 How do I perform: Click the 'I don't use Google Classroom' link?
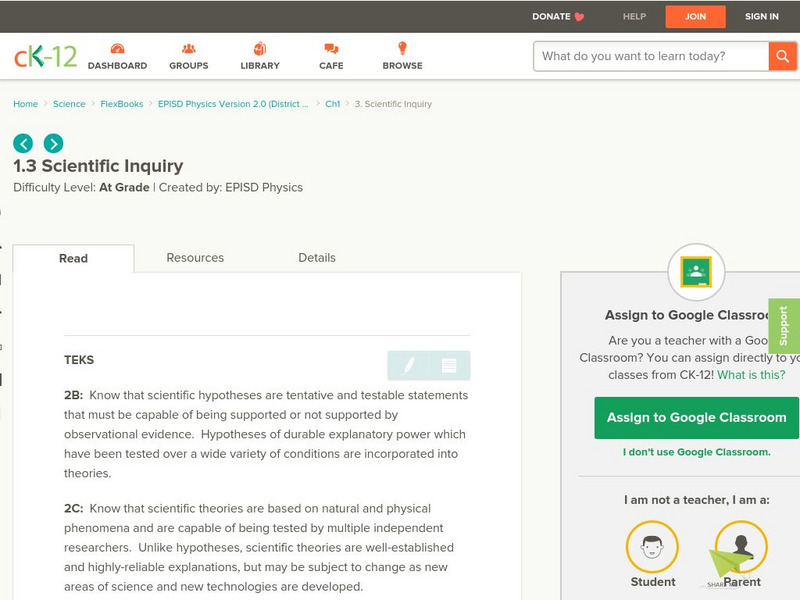pos(697,452)
